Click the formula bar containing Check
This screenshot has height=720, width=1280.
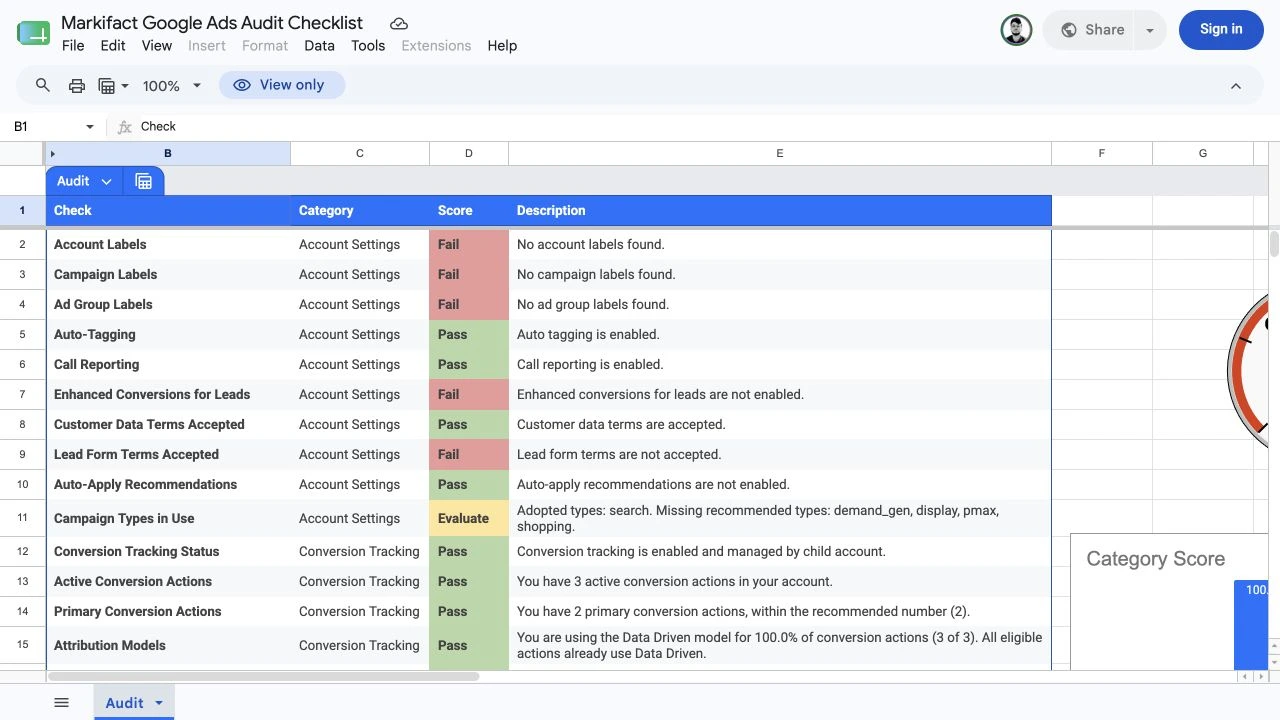coord(700,127)
